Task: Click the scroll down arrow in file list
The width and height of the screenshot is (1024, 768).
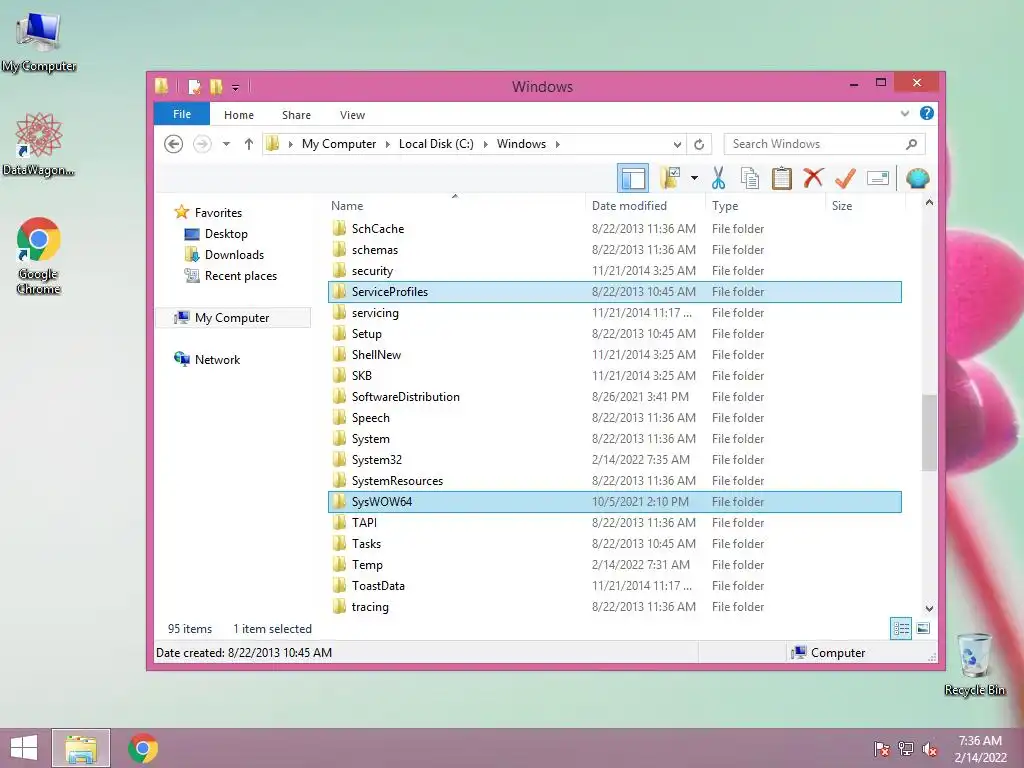Action: coord(929,608)
